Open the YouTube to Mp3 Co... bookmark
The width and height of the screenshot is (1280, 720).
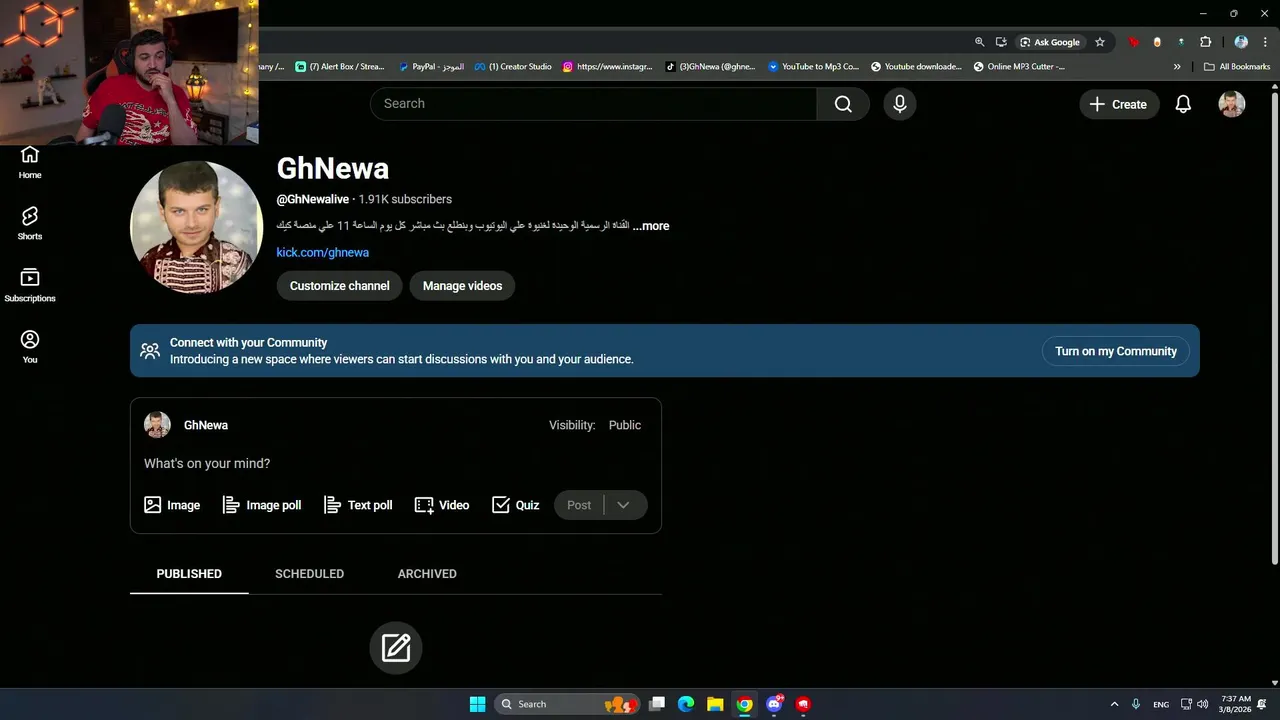pyautogui.click(x=813, y=67)
